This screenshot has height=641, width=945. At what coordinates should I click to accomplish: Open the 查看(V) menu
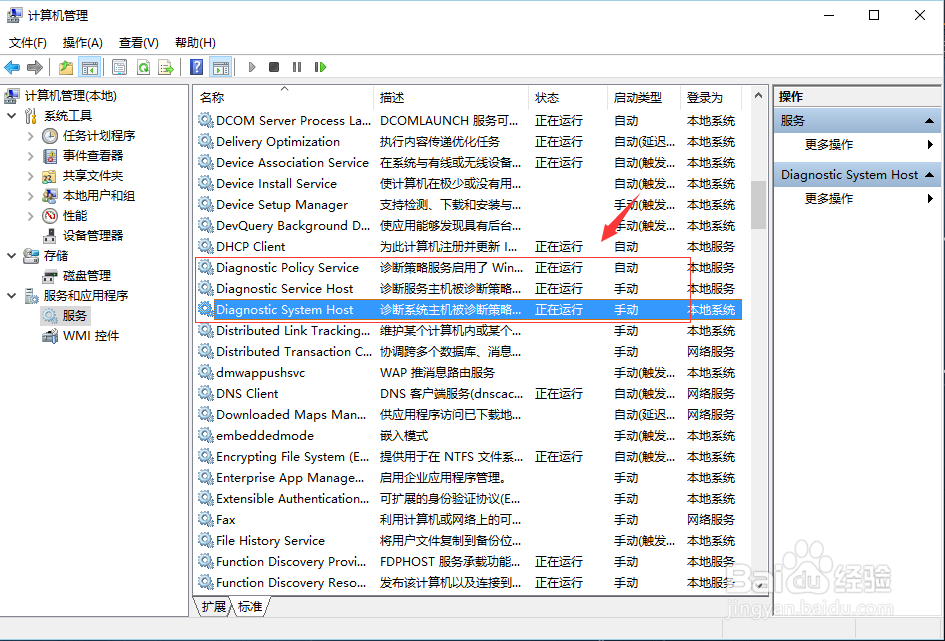(x=137, y=42)
